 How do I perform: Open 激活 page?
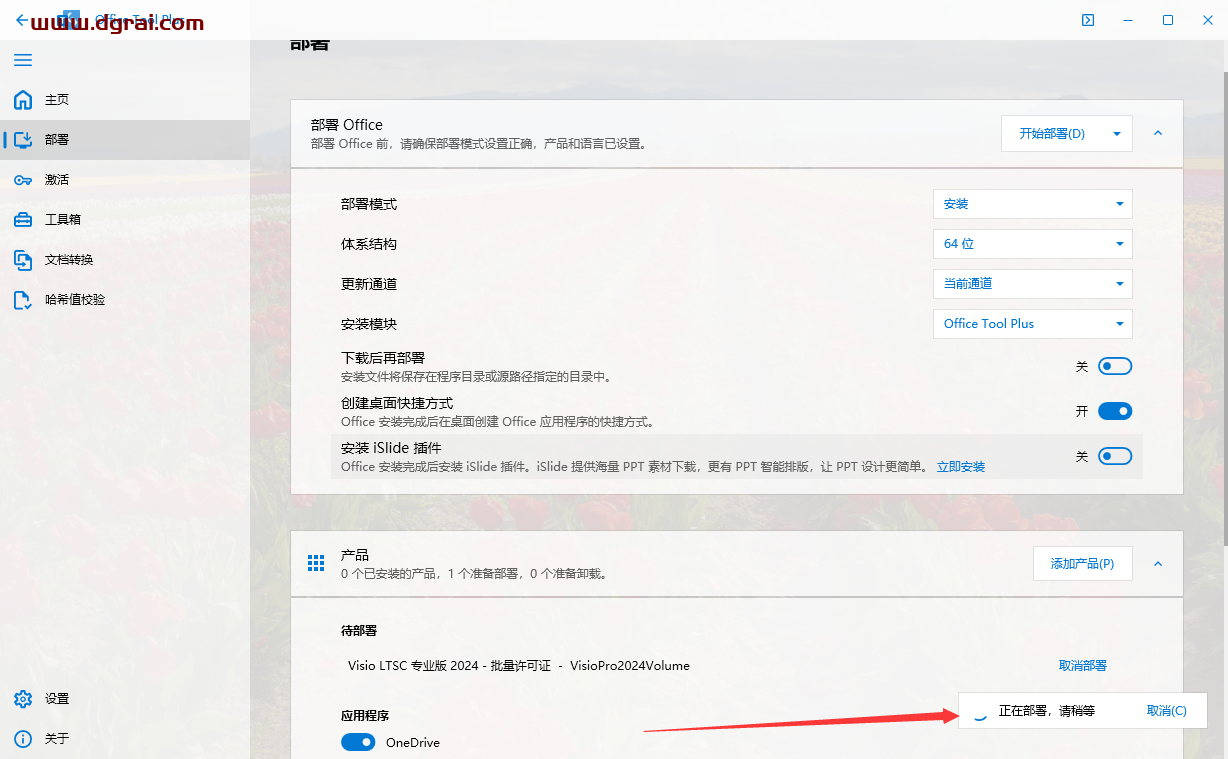pyautogui.click(x=125, y=180)
